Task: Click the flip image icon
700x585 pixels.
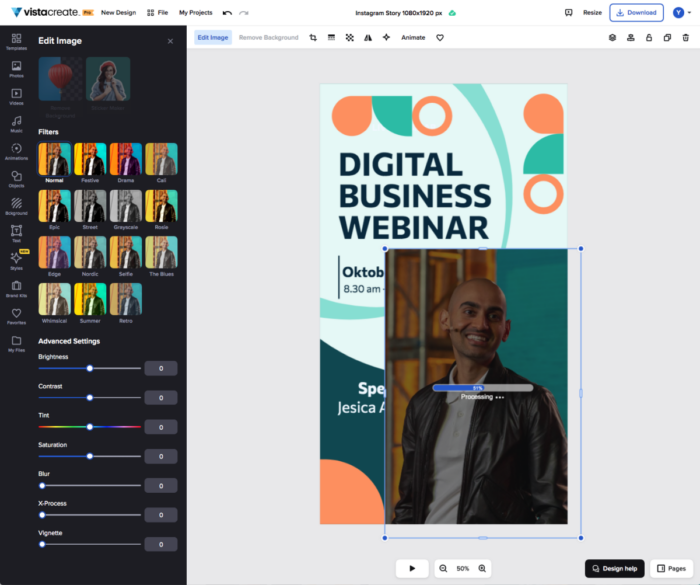Action: tap(367, 37)
